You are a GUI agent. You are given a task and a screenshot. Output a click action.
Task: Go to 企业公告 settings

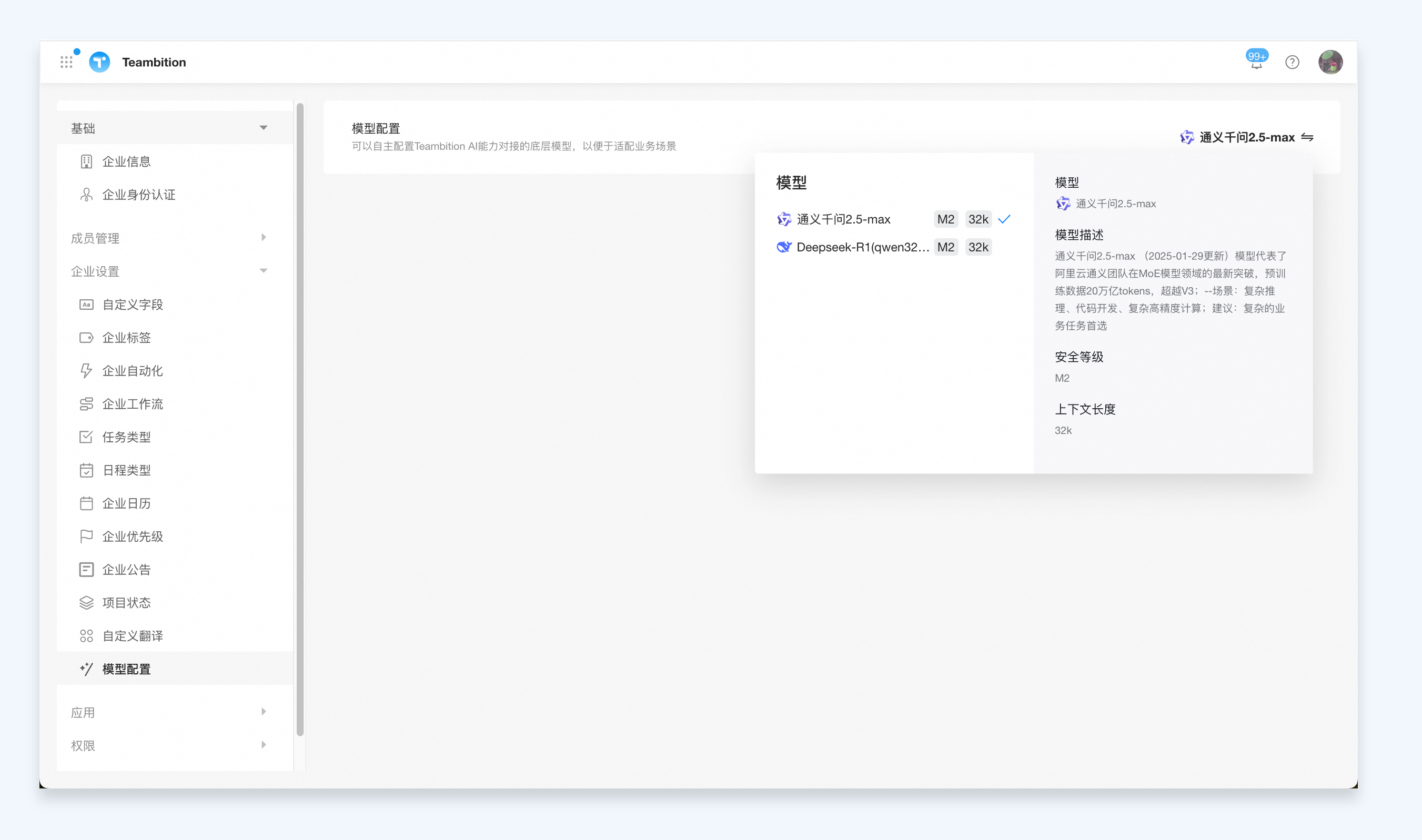point(175,570)
